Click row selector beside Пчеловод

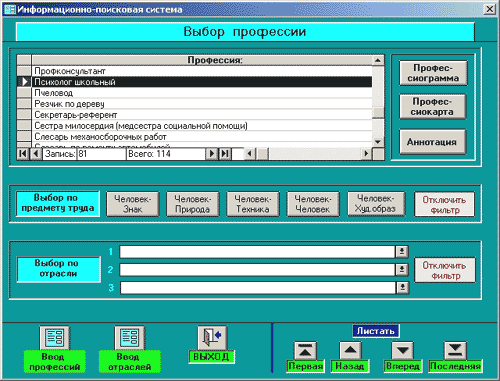click(x=24, y=93)
